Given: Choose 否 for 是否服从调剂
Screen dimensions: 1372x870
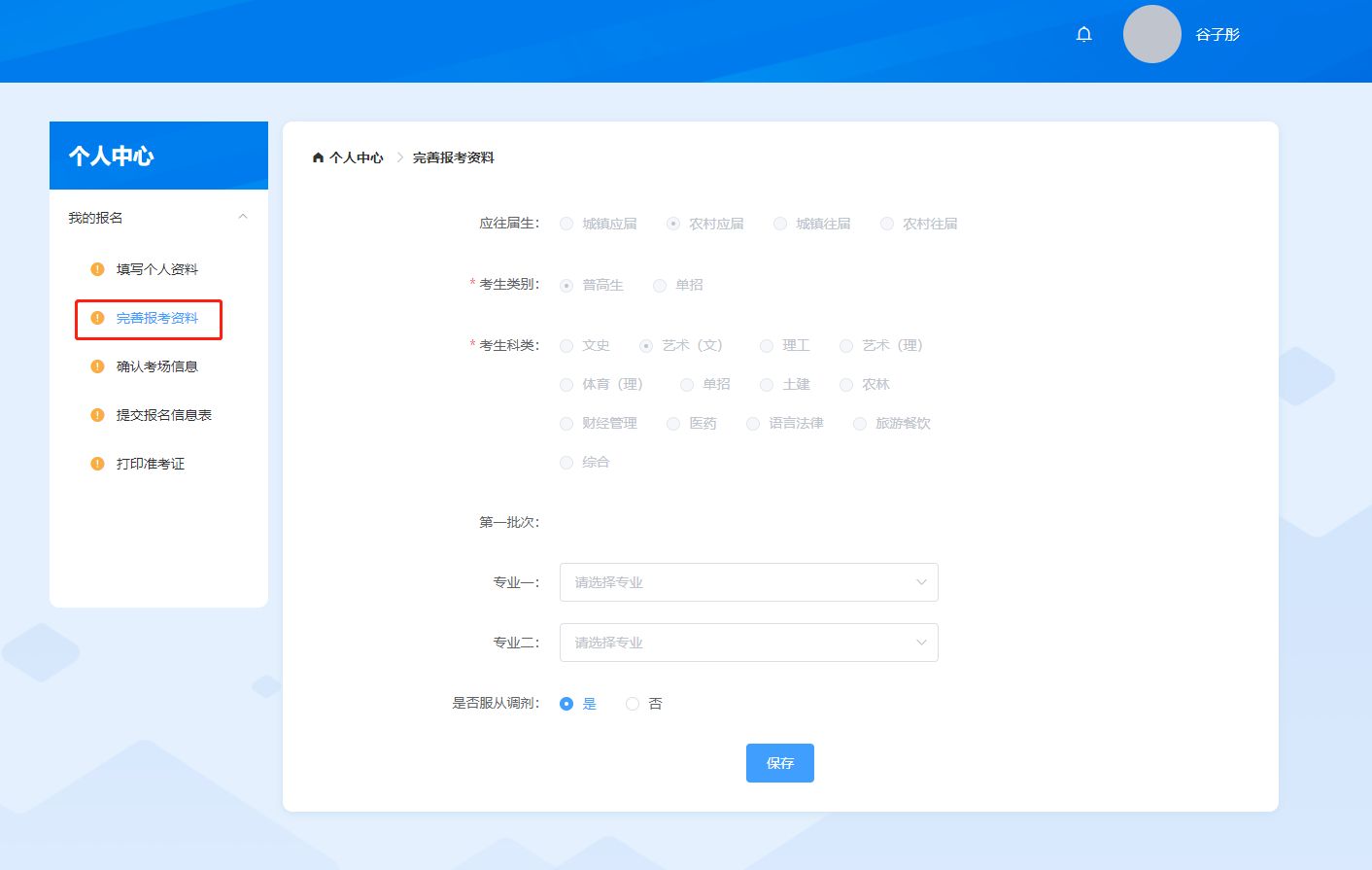Looking at the screenshot, I should coord(644,704).
